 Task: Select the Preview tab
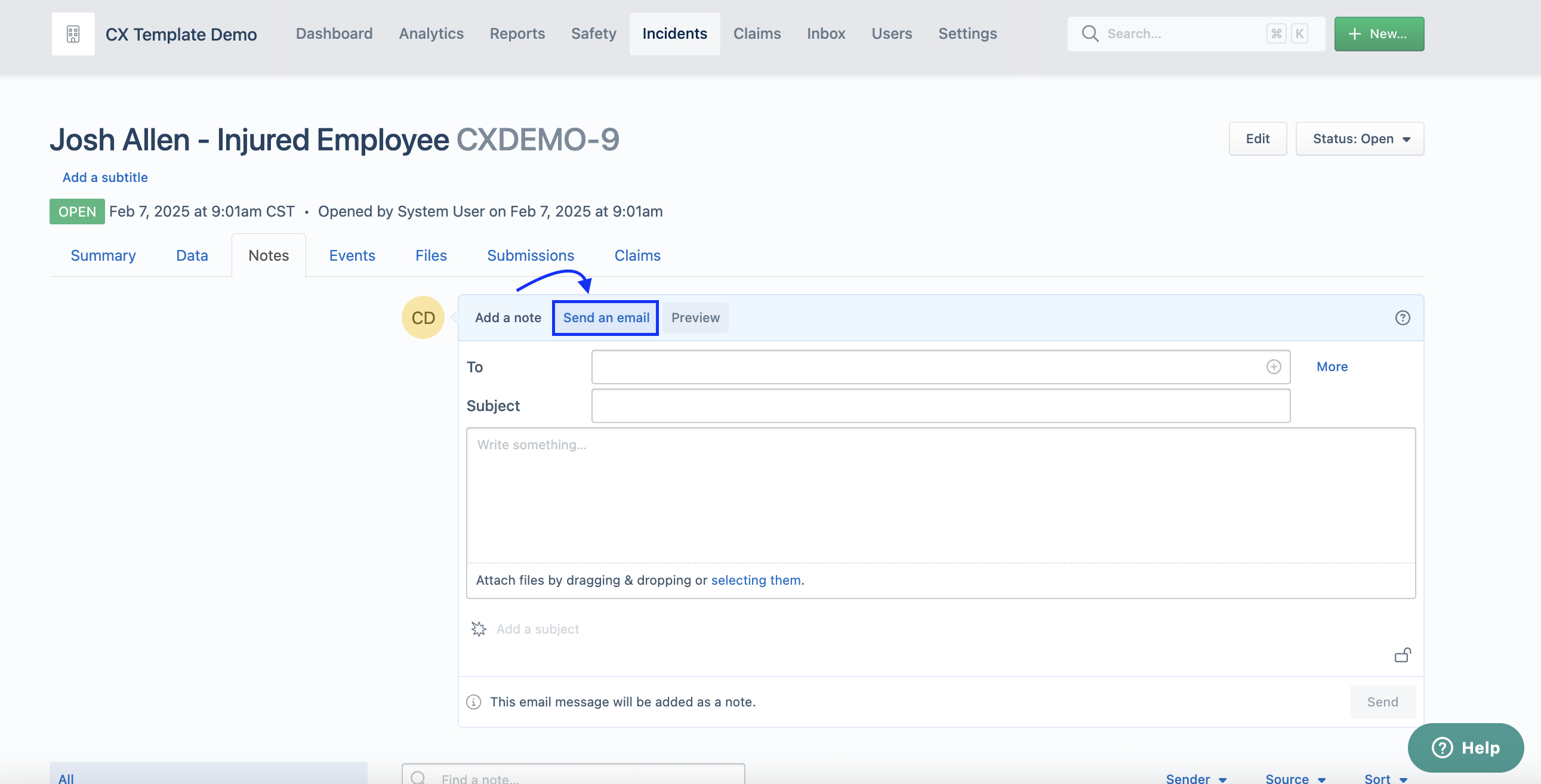pos(695,317)
